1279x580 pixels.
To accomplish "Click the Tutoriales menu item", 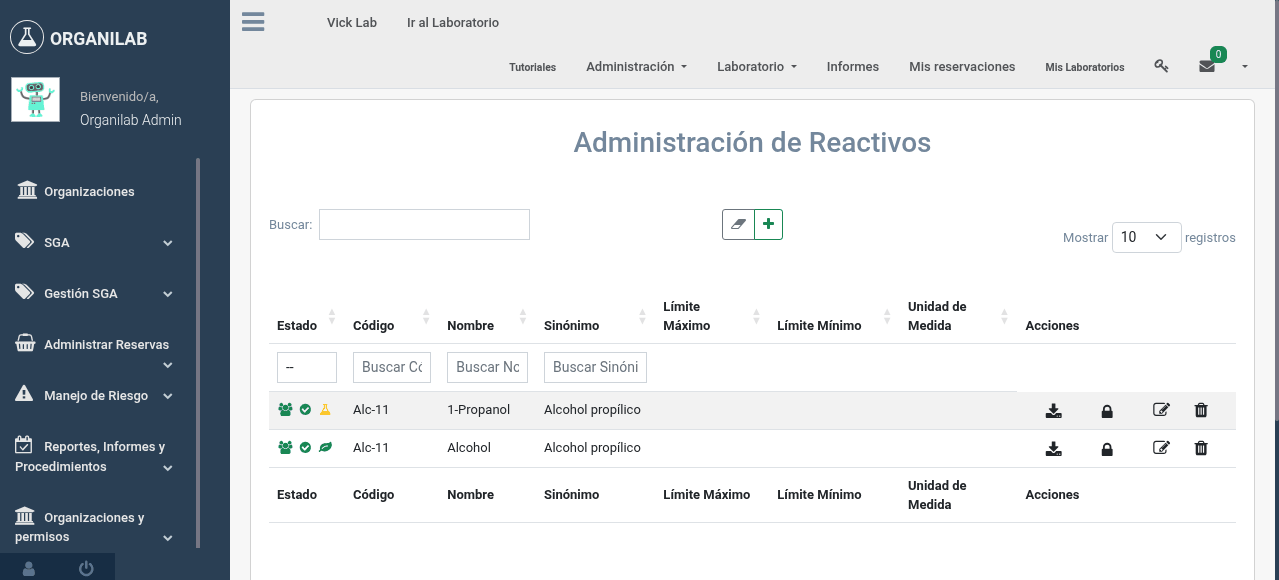I will (x=532, y=67).
